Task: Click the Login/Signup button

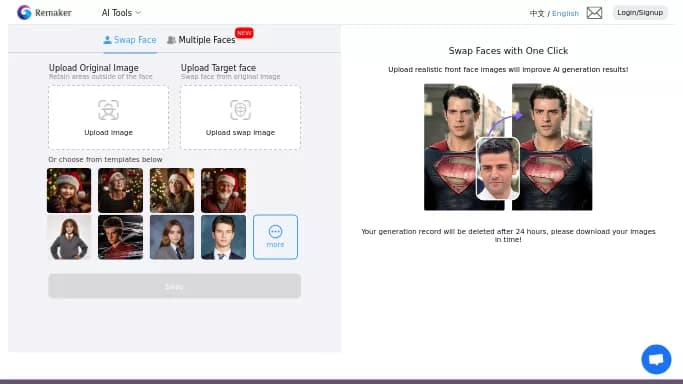Action: pos(640,13)
